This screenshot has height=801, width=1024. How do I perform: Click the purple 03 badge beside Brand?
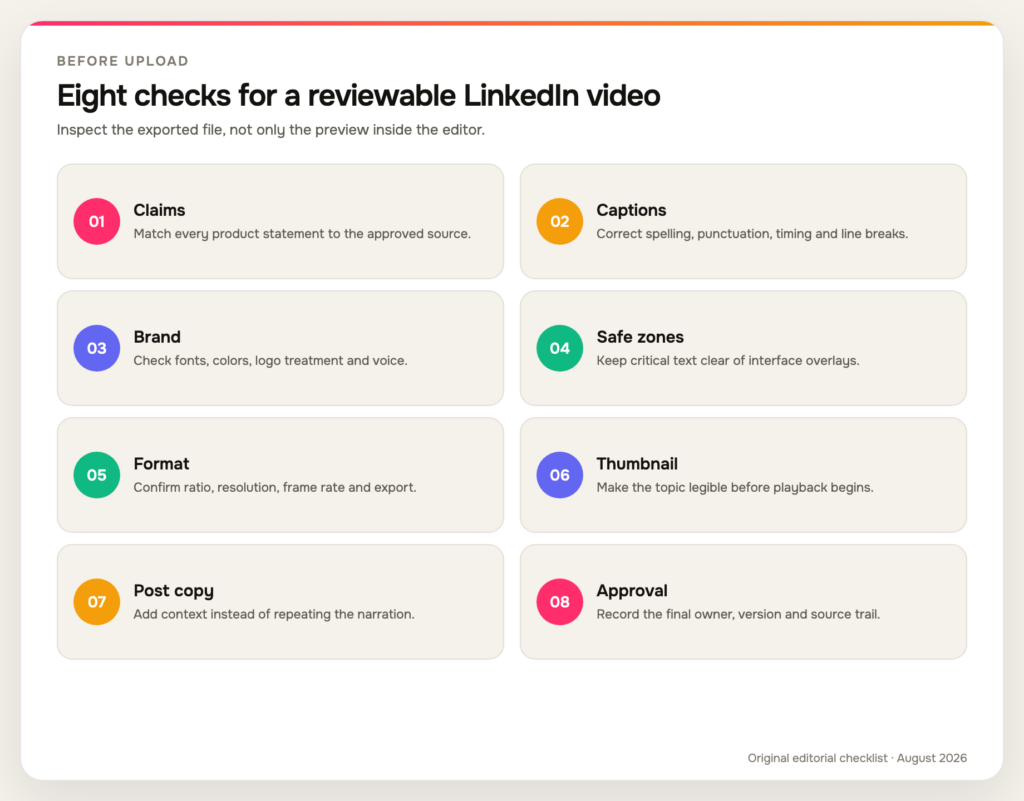97,348
